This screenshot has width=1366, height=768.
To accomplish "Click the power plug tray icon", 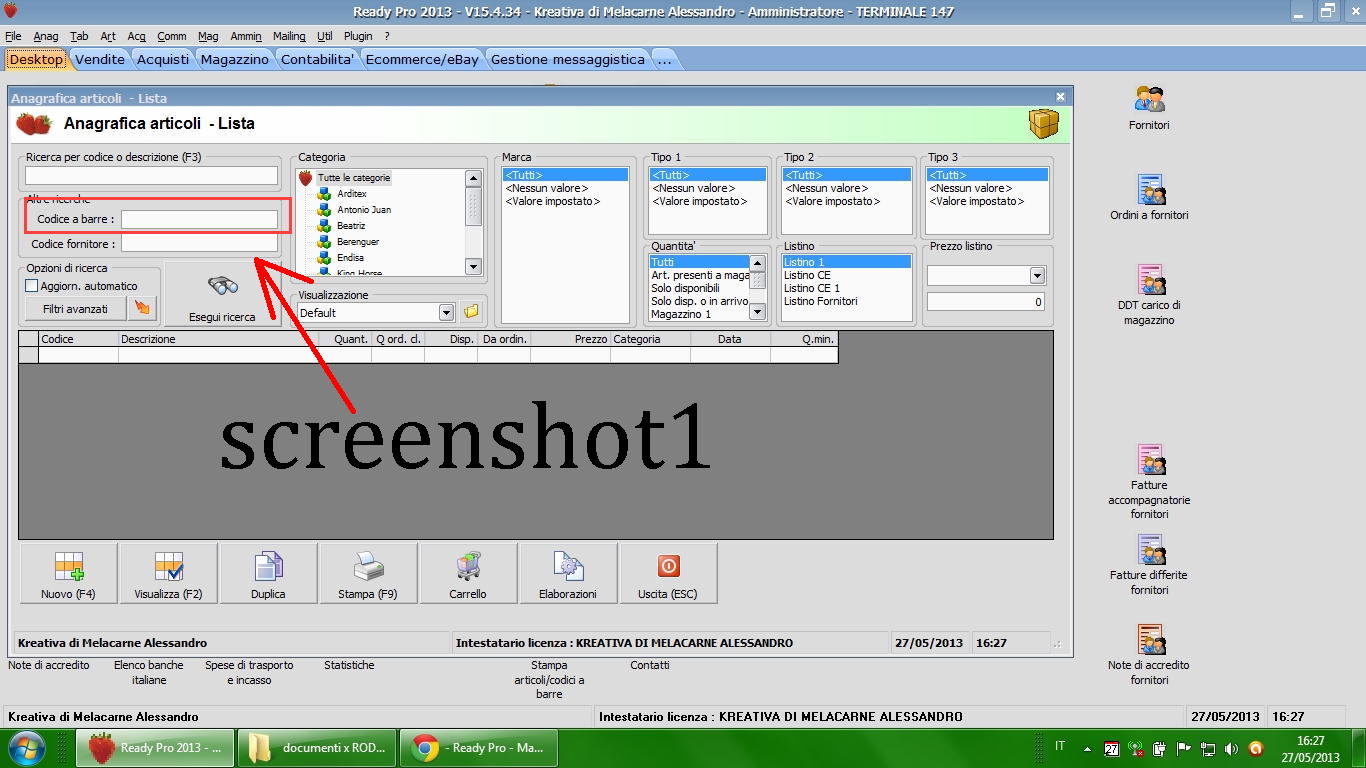I will 1160,748.
